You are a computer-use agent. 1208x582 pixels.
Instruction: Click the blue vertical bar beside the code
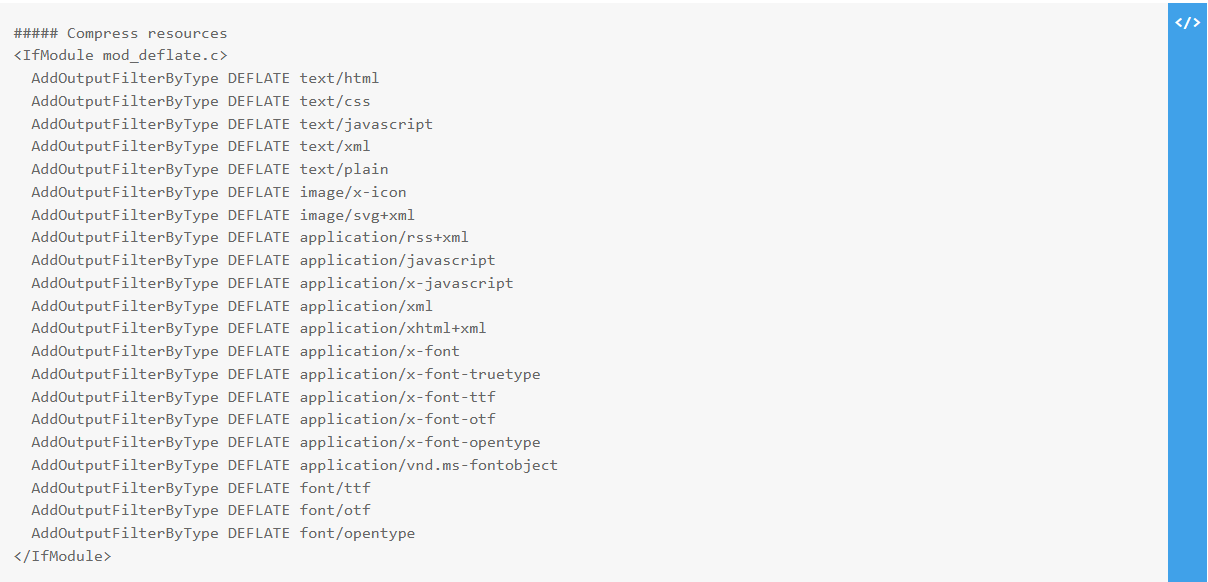coord(1187,292)
